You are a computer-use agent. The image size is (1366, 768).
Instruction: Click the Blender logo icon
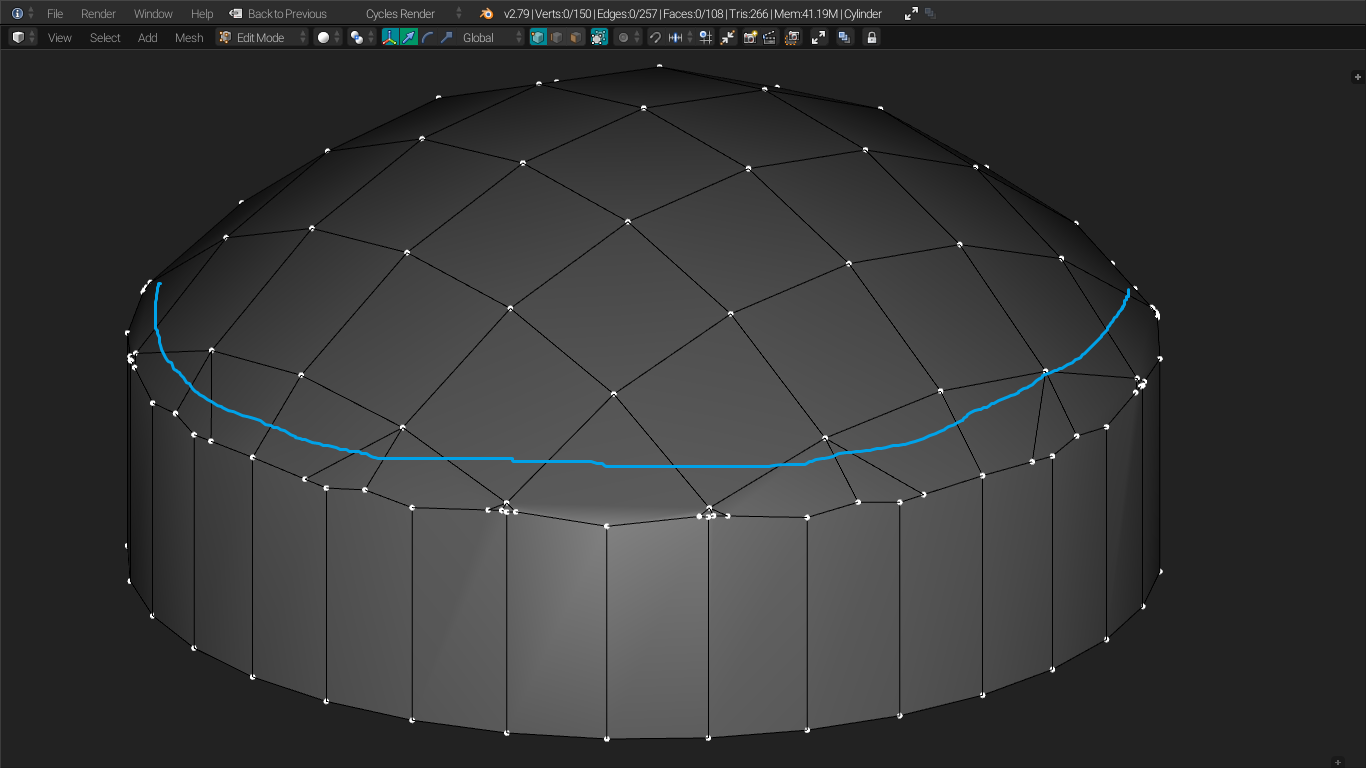point(486,14)
